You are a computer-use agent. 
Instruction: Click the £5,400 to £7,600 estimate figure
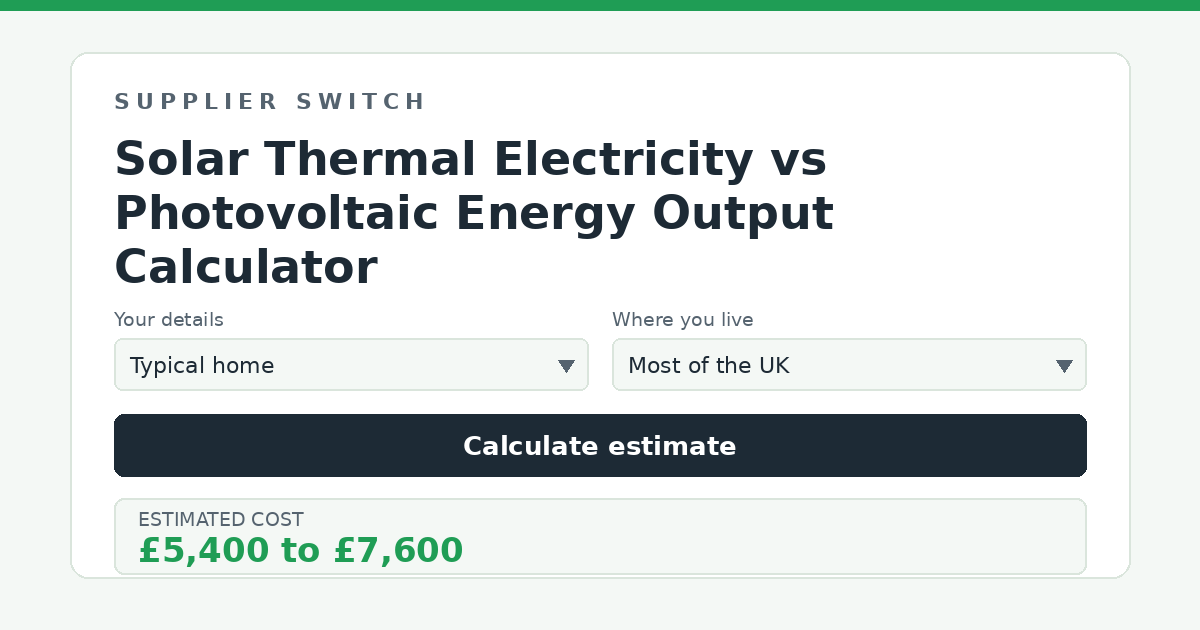click(301, 551)
